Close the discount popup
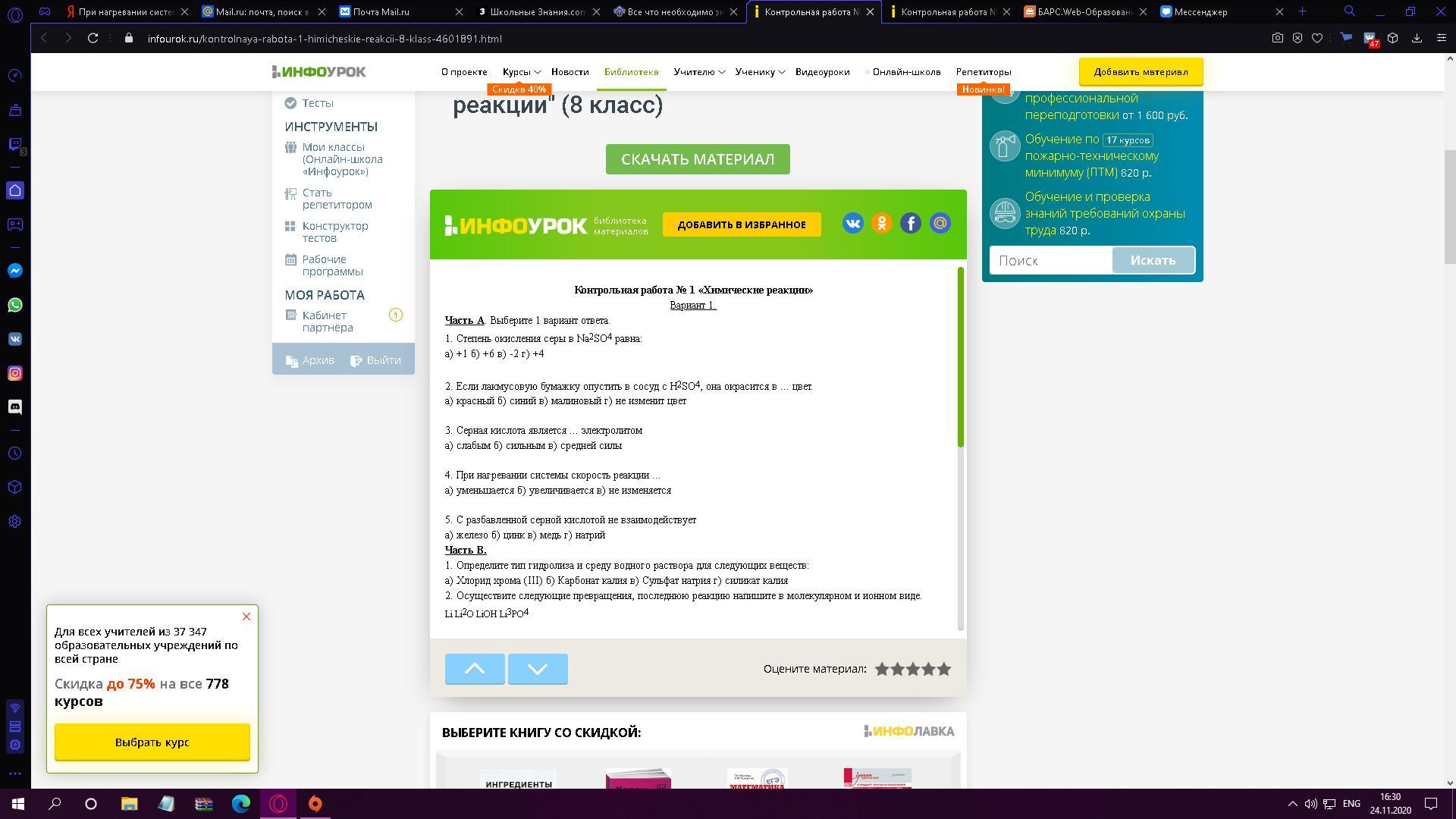The height and width of the screenshot is (819, 1456). click(246, 617)
